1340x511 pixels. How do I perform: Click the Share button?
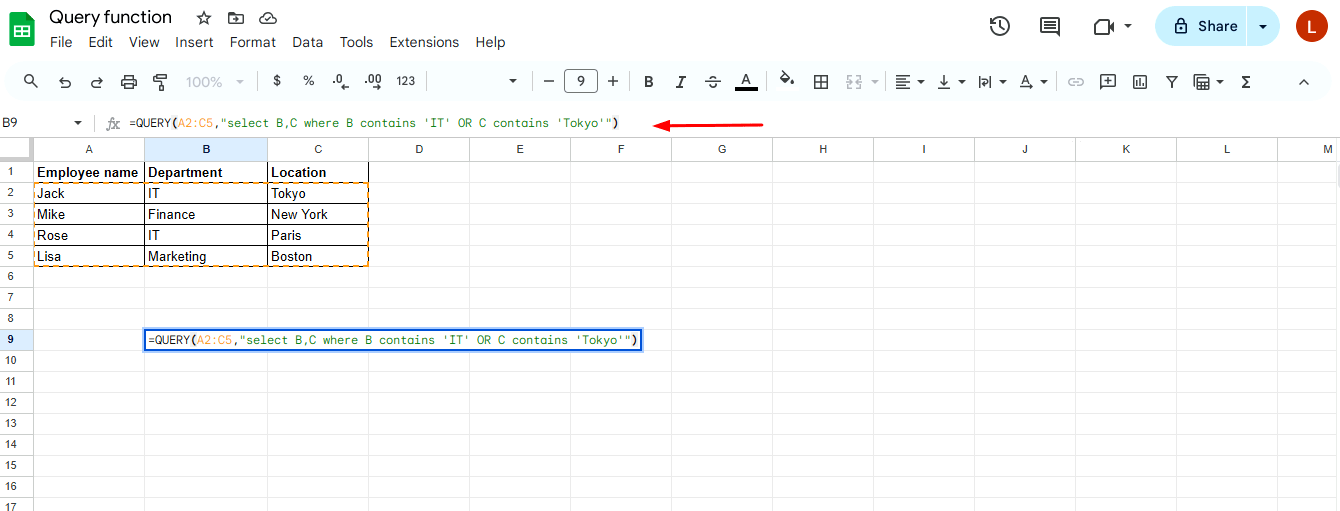pos(1205,26)
